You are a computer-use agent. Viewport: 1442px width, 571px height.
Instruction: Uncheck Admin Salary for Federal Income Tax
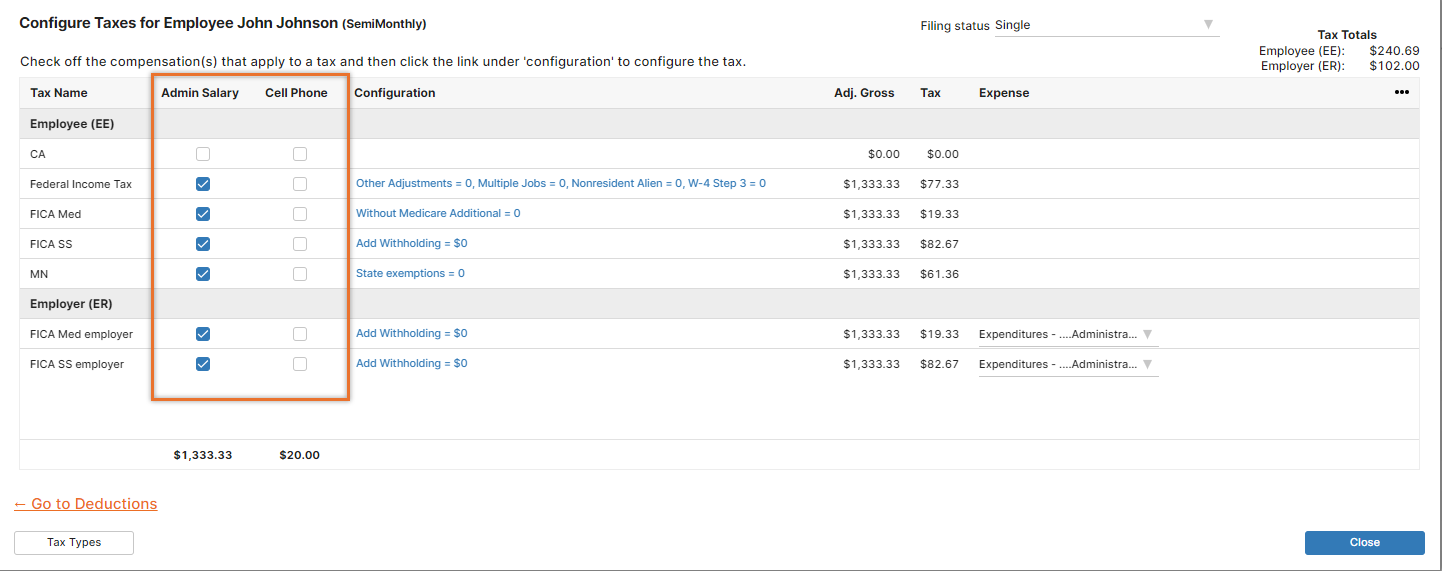pos(203,184)
